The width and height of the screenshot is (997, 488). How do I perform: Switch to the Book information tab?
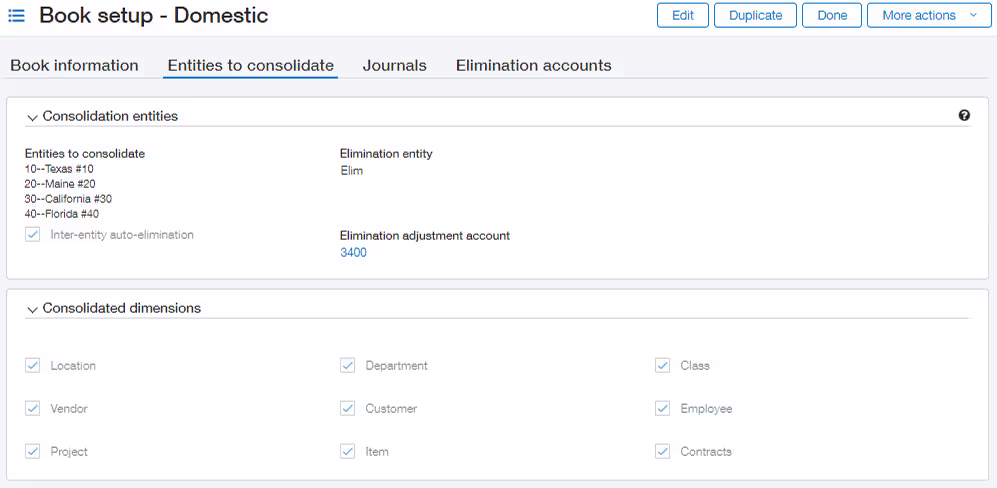(x=74, y=66)
